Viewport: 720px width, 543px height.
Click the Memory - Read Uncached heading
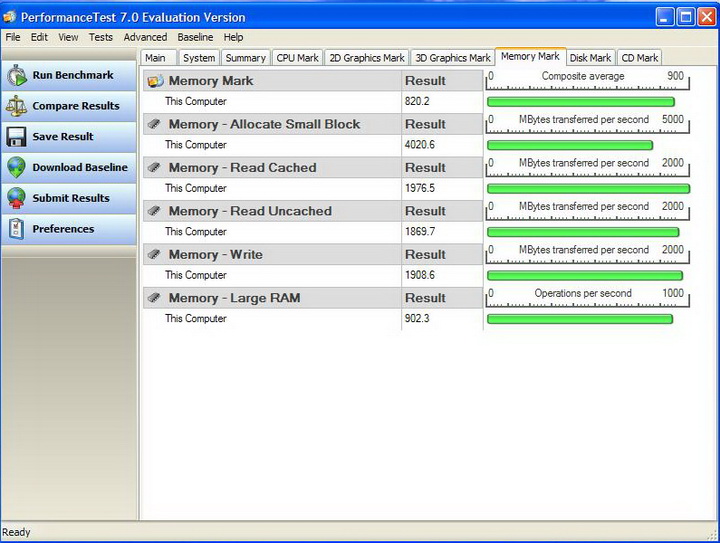(250, 211)
